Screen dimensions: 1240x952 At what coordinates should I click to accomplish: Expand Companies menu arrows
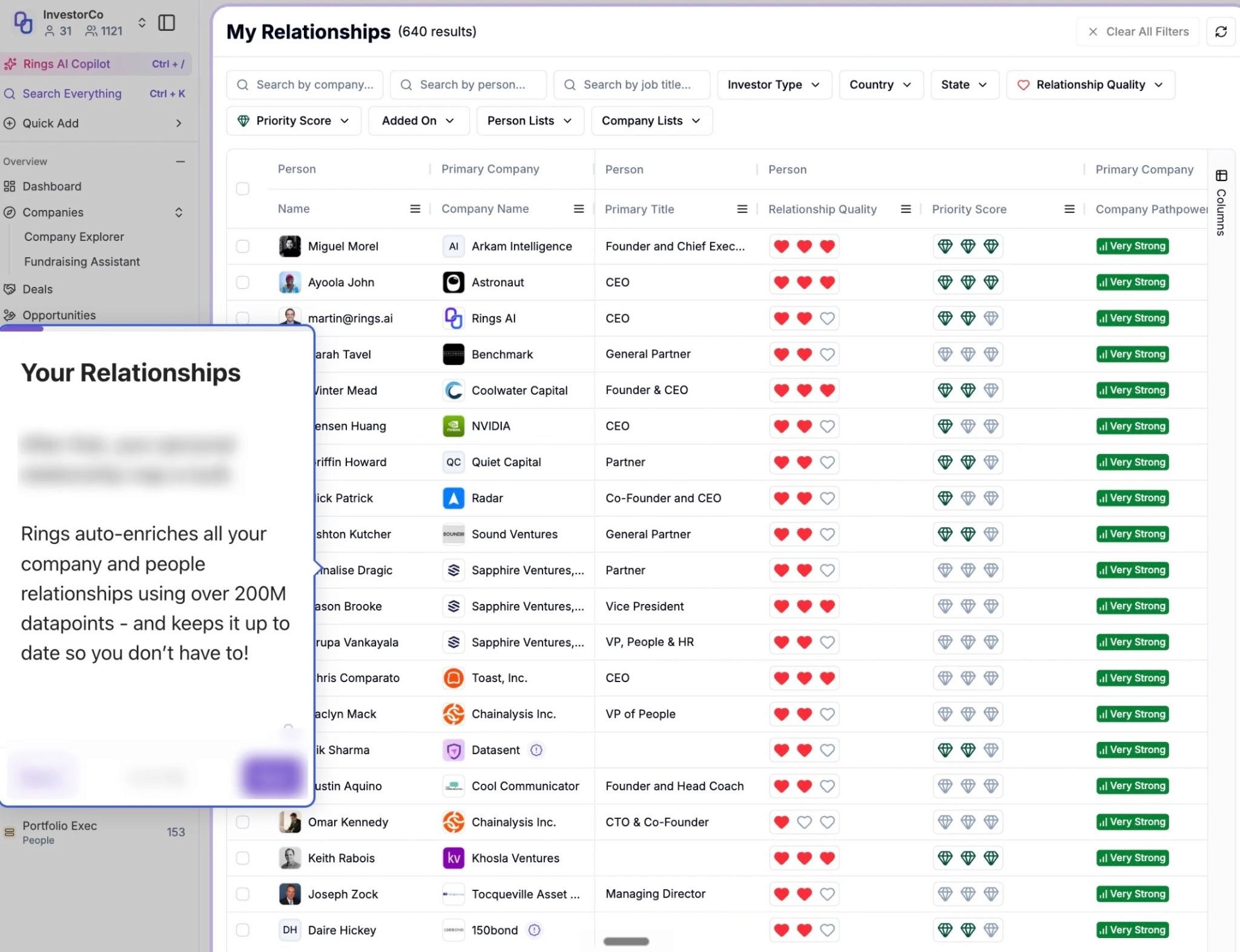pos(179,212)
